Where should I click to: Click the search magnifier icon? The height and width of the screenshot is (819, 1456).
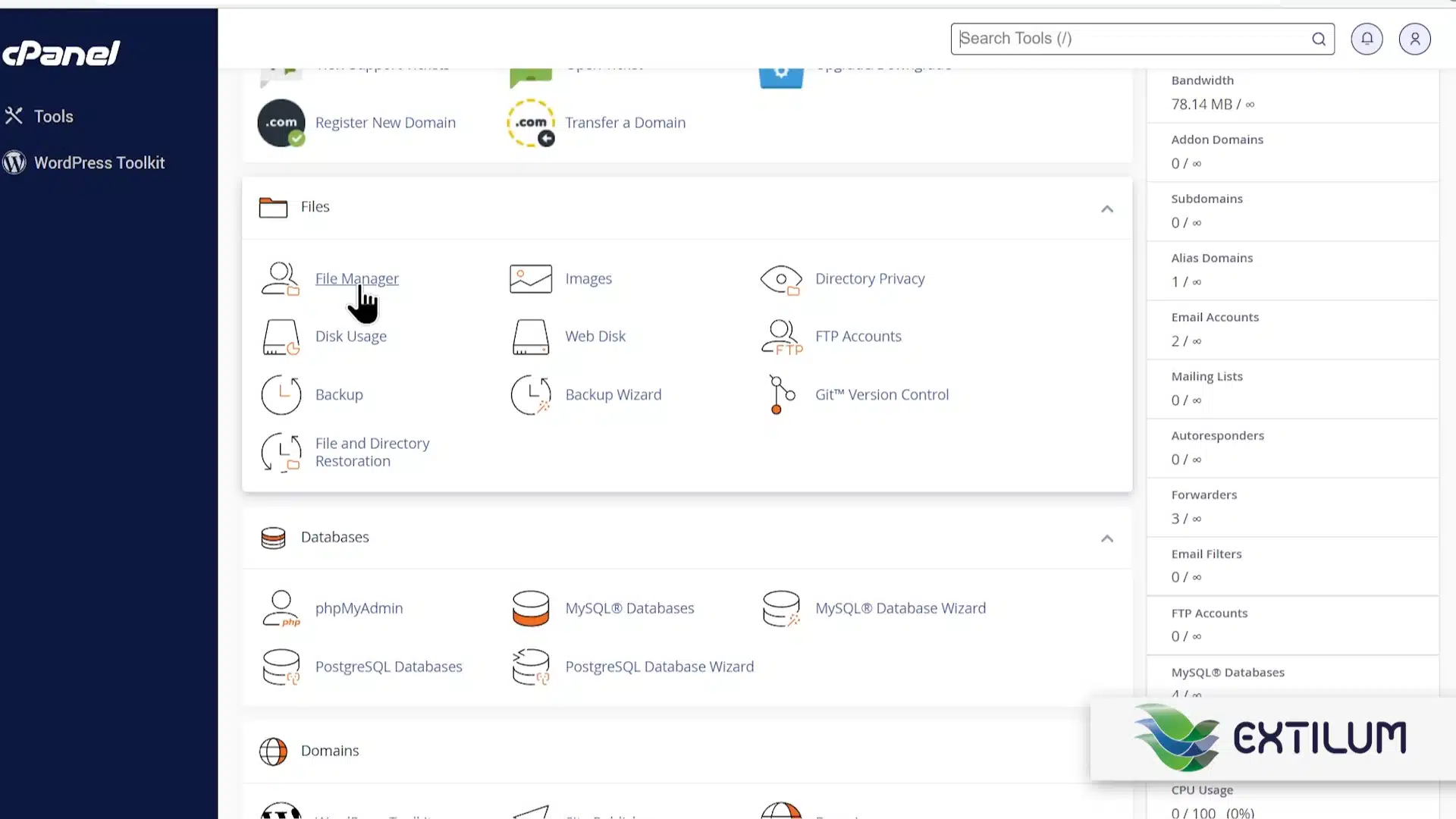(x=1319, y=39)
